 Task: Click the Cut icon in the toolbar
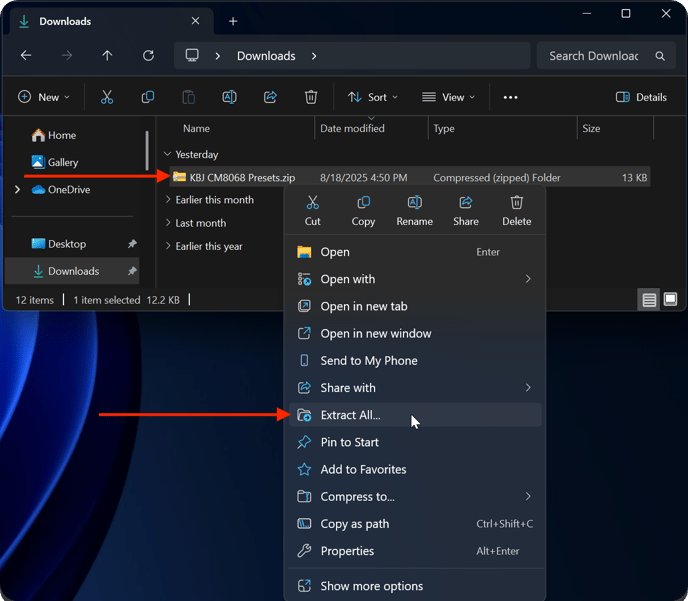(x=107, y=97)
